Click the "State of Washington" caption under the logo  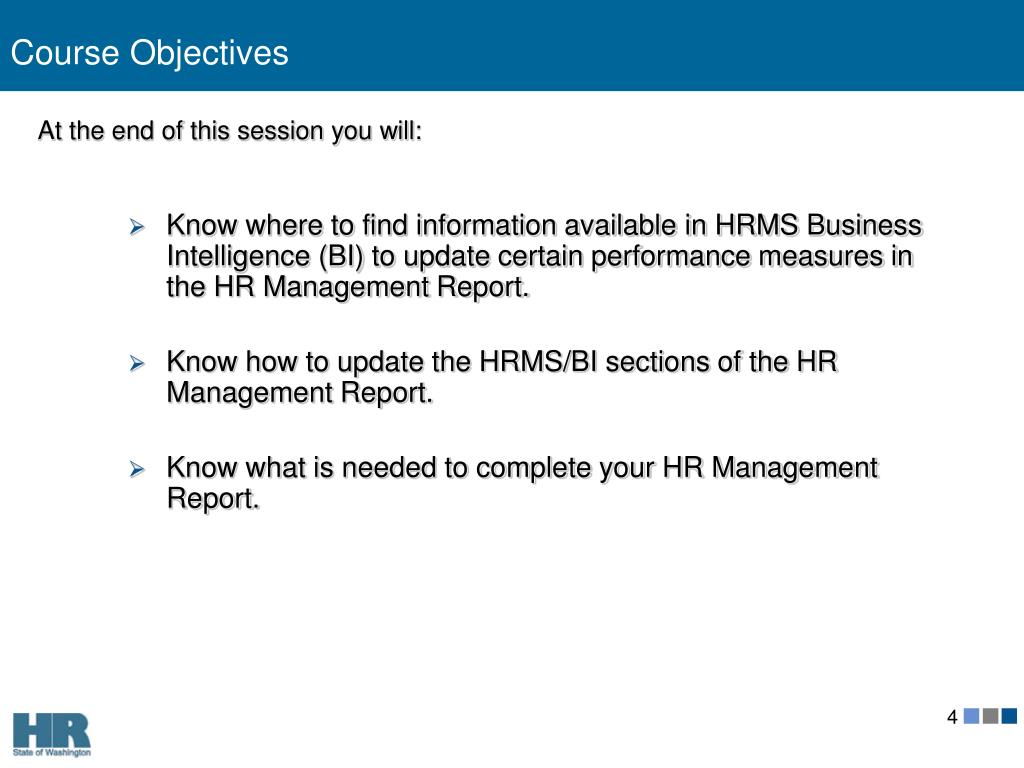pyautogui.click(x=52, y=752)
